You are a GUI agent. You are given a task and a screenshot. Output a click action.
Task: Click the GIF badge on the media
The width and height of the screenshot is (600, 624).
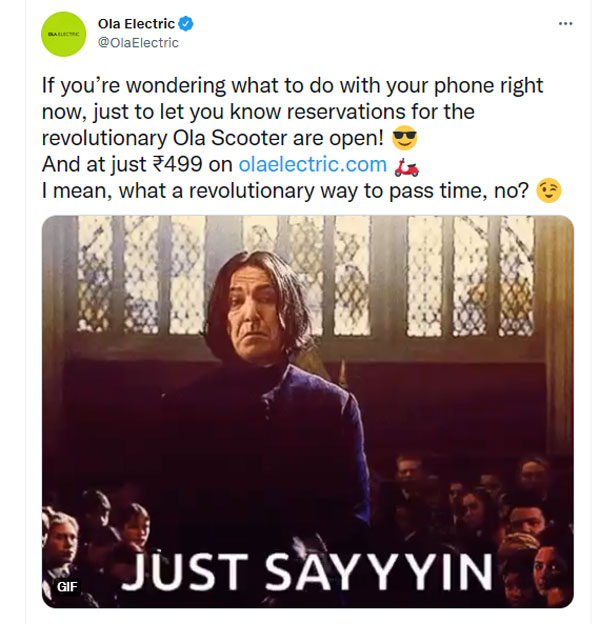67,587
